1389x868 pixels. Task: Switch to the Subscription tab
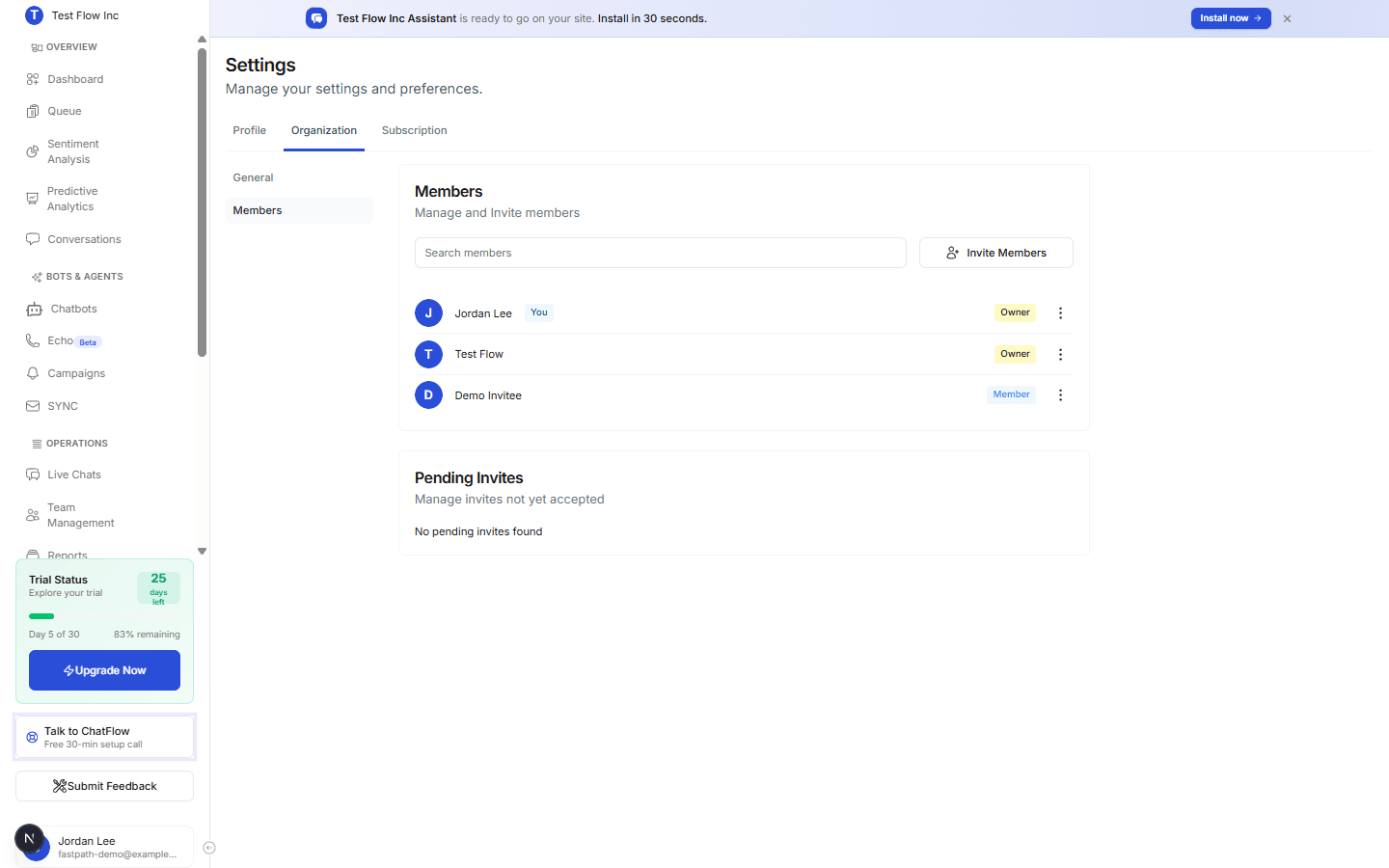[x=414, y=130]
